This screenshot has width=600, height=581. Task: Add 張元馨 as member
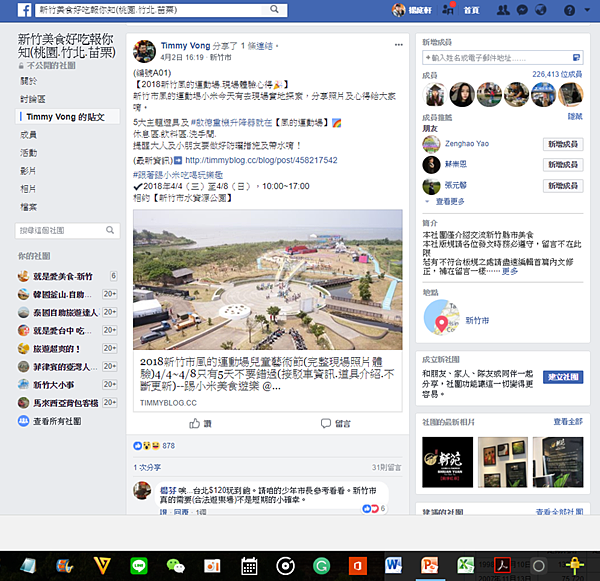(563, 186)
